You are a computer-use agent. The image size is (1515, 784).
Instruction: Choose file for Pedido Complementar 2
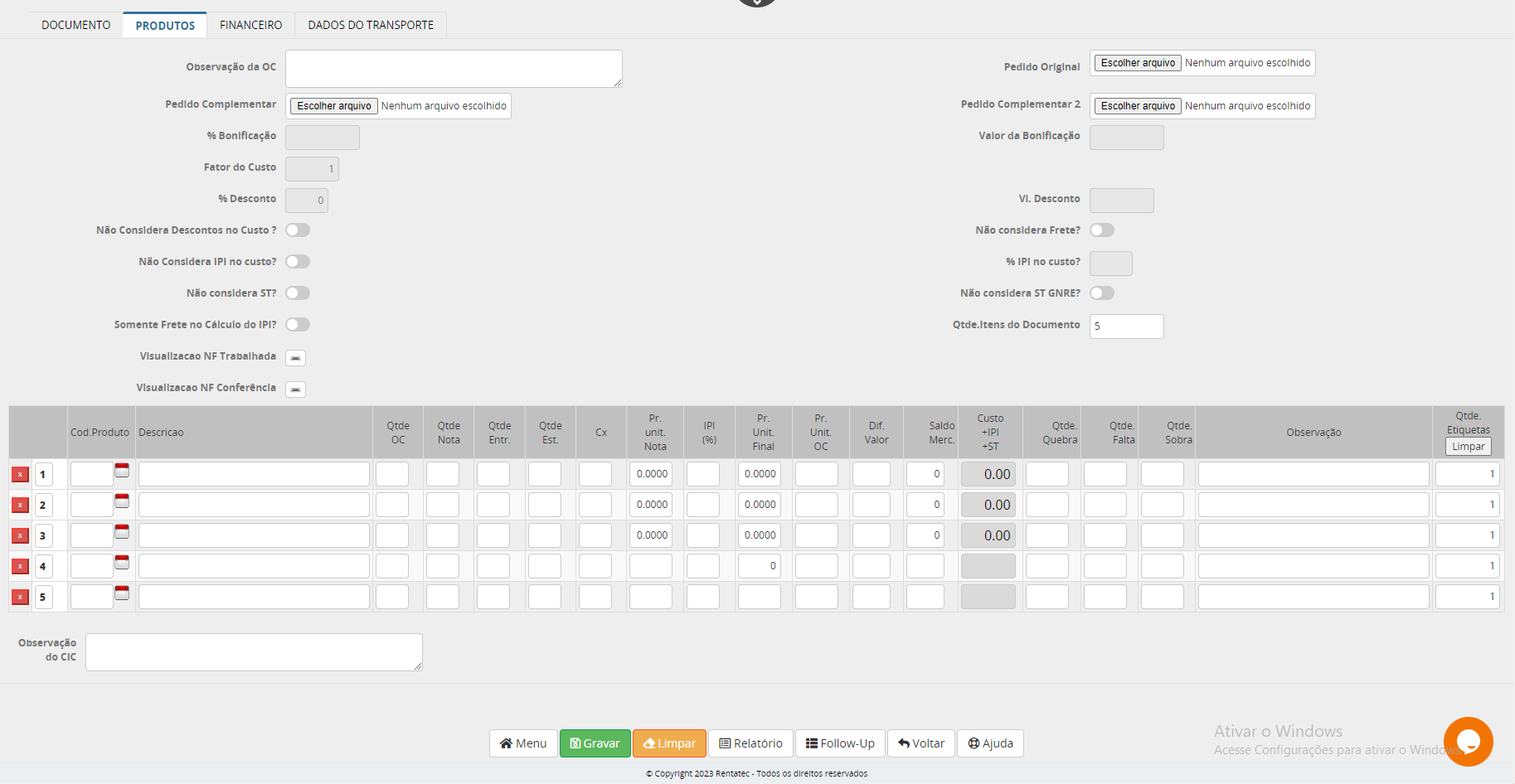(x=1138, y=106)
